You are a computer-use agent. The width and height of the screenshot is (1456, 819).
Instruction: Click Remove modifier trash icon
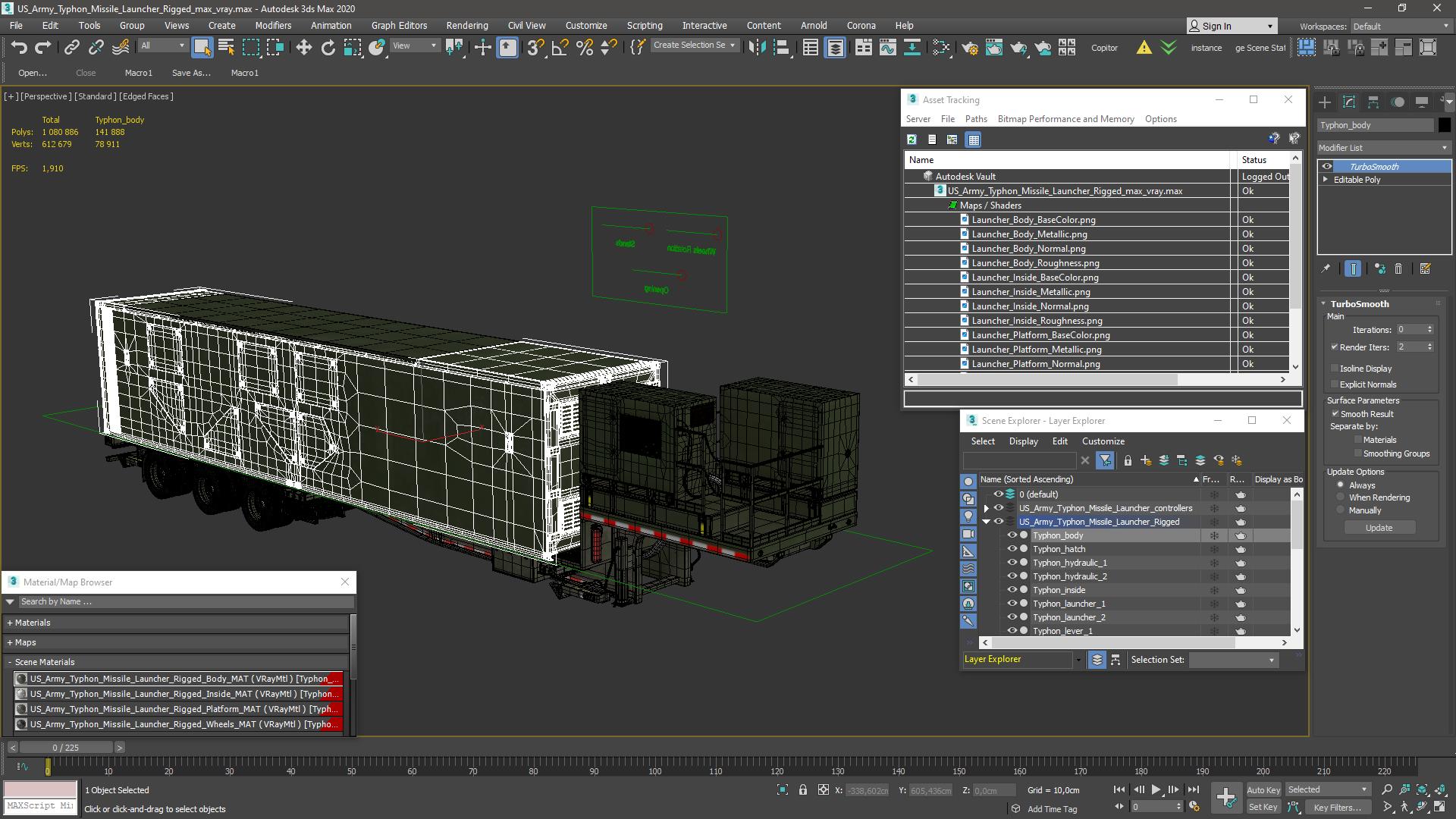coord(1398,268)
